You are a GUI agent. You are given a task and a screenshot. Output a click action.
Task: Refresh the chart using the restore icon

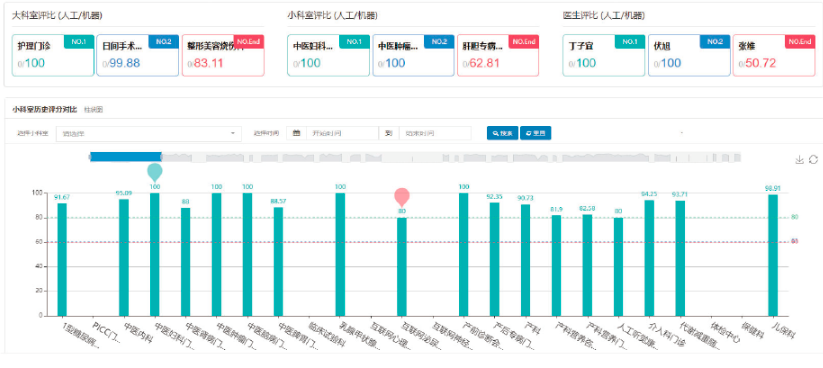pos(813,160)
